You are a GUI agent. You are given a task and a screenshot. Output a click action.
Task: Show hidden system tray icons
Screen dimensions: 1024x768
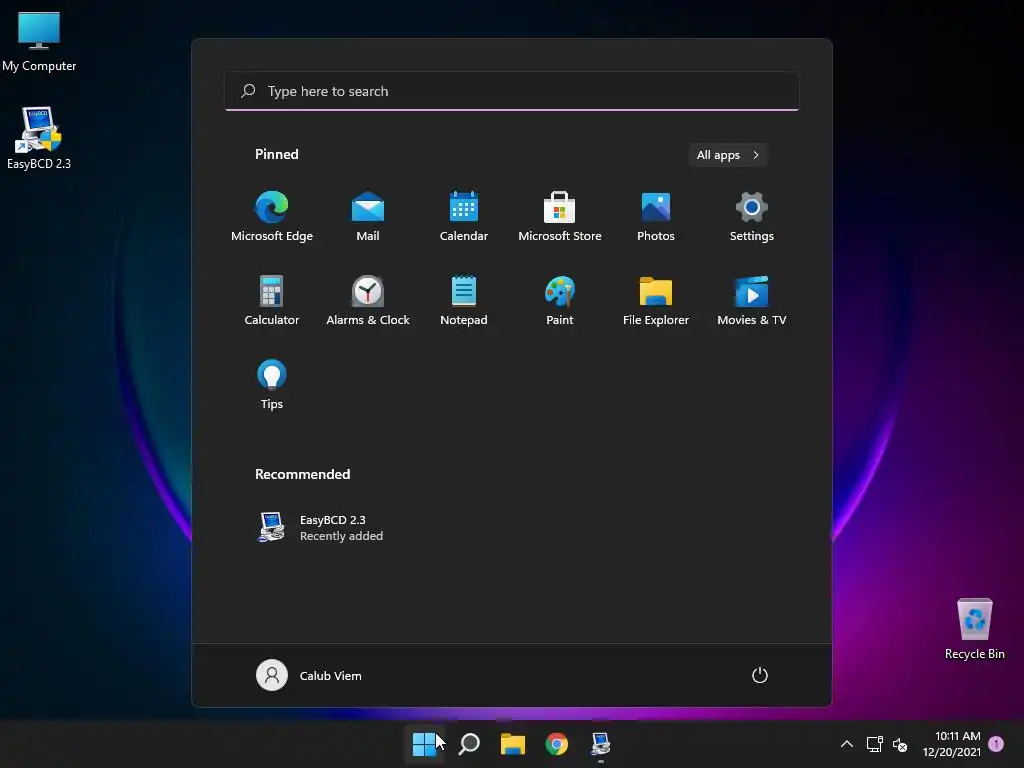coord(846,744)
